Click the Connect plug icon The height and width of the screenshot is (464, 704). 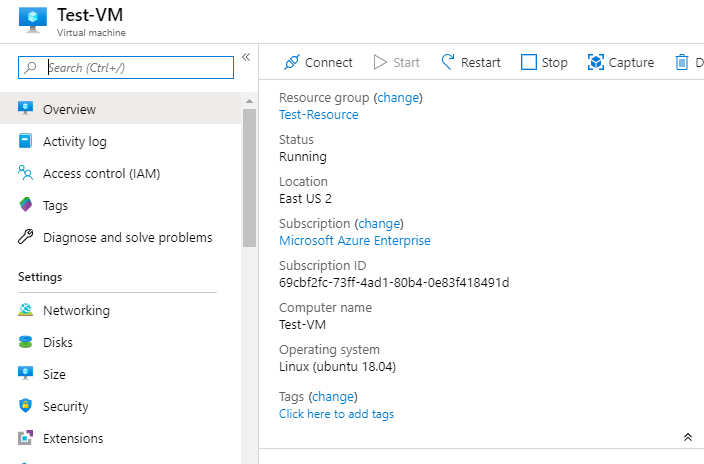pyautogui.click(x=292, y=62)
